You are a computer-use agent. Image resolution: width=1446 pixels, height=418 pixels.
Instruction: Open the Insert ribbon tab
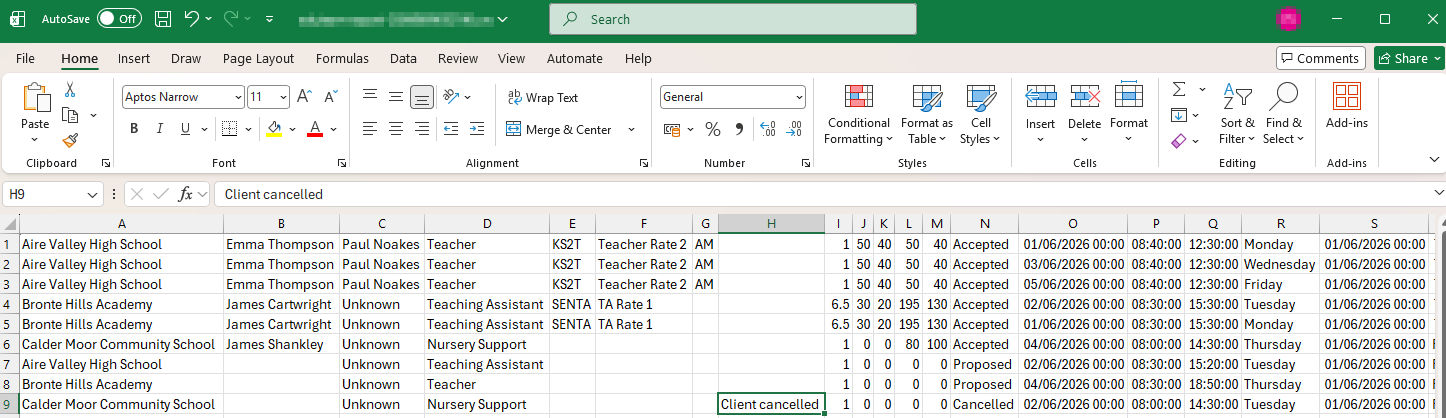(x=134, y=58)
